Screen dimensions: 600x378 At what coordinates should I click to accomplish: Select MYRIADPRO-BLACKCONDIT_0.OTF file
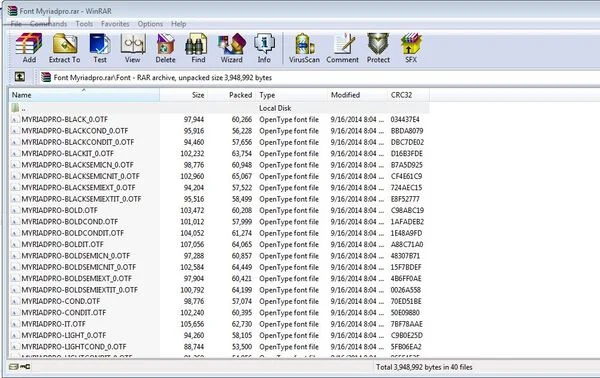click(78, 142)
